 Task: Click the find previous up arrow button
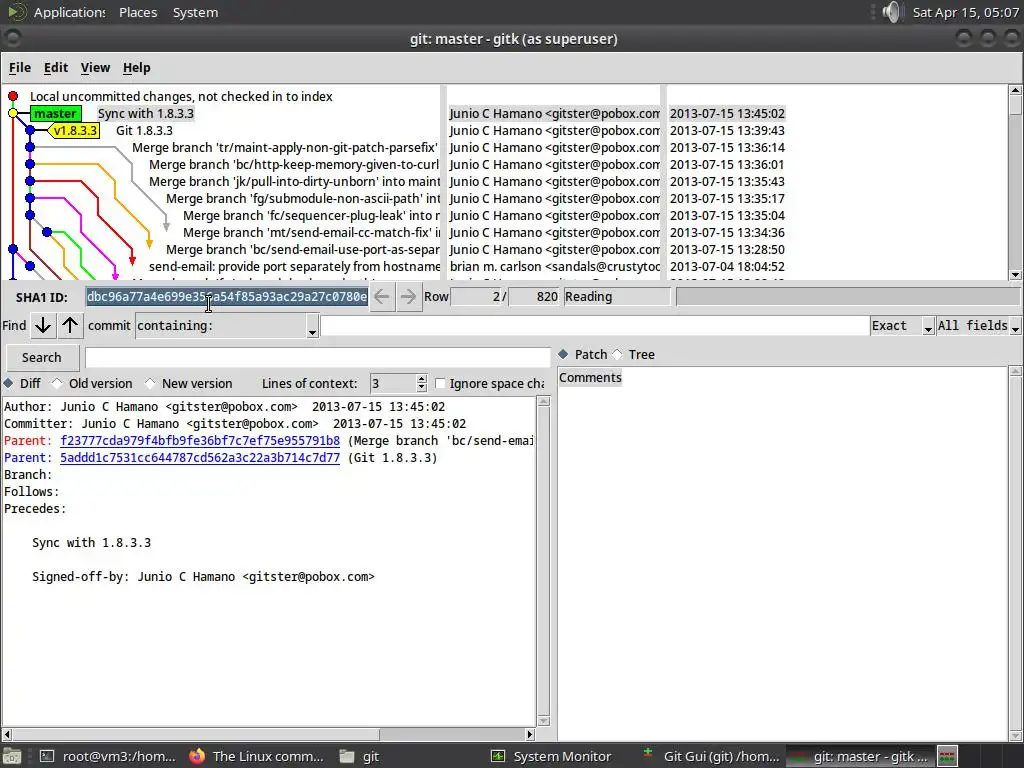71,325
